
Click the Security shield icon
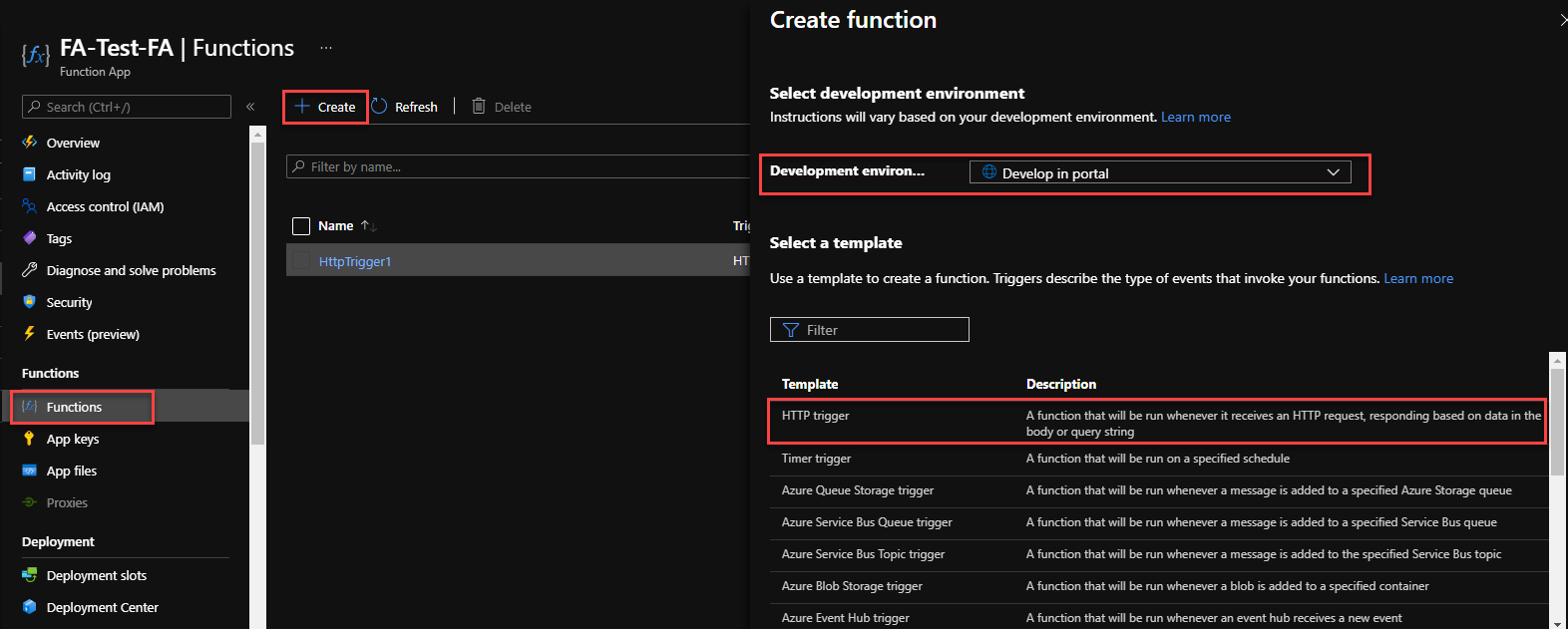point(30,302)
